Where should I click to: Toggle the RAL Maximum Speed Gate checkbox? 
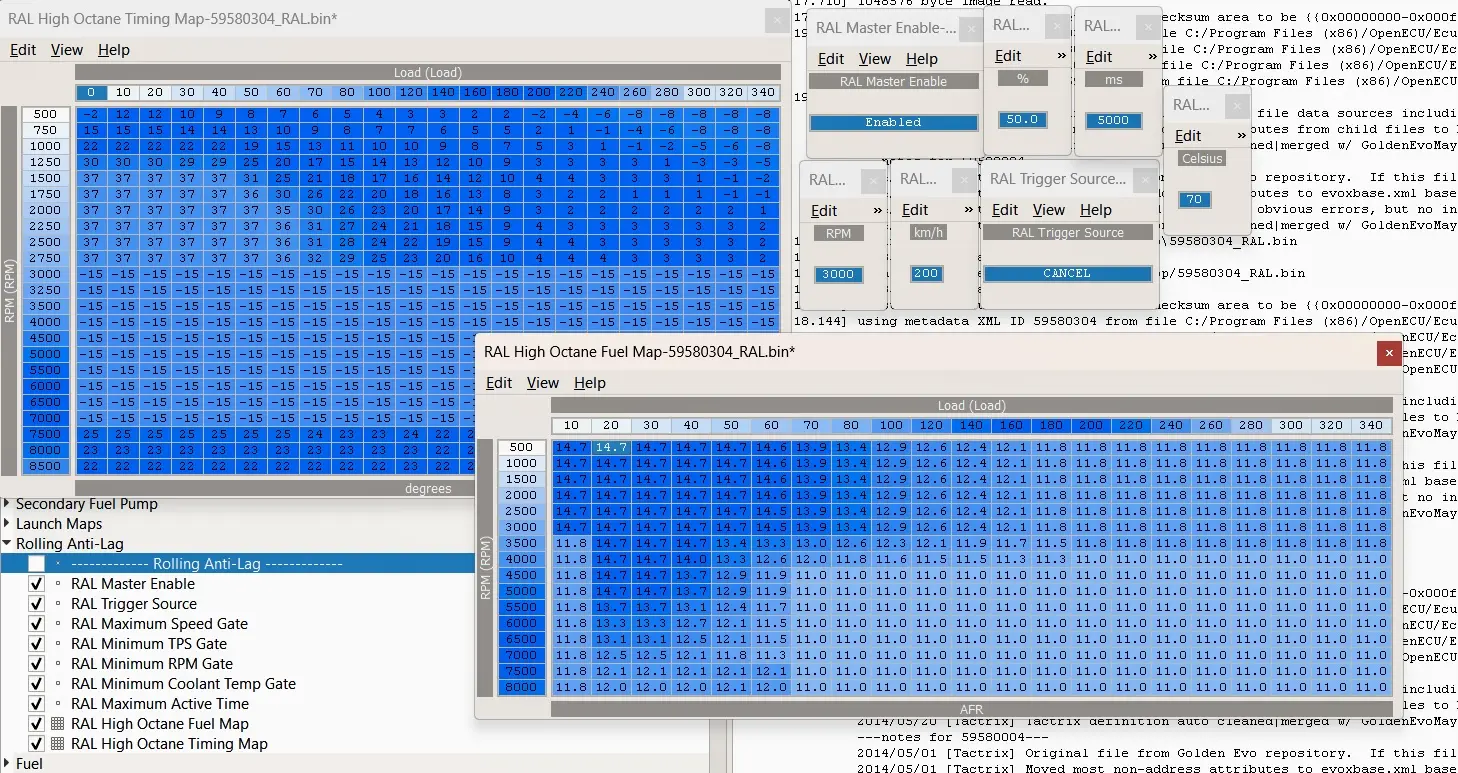[36, 624]
